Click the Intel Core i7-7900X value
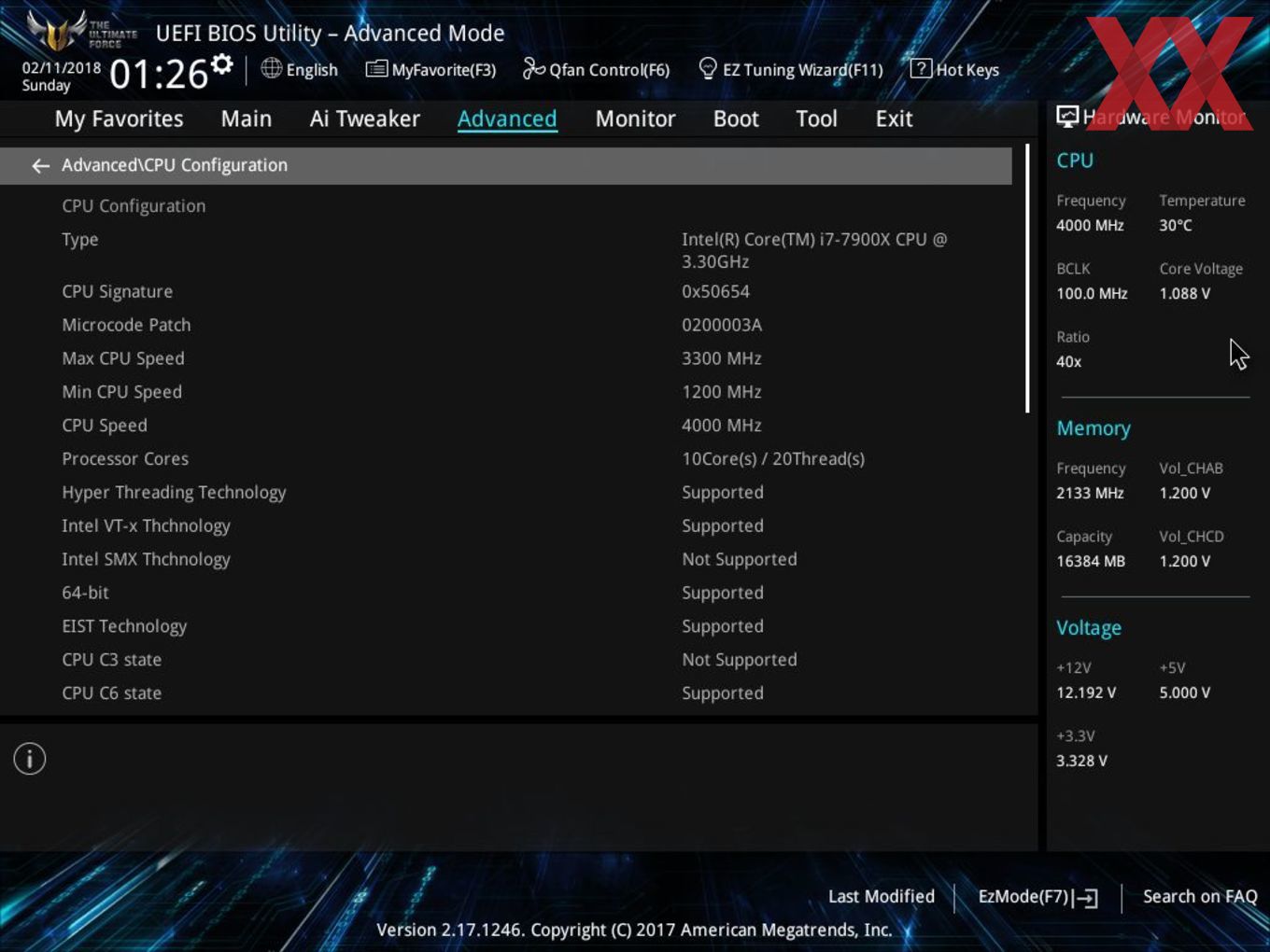Screen dimensions: 1270x952 [x=814, y=250]
